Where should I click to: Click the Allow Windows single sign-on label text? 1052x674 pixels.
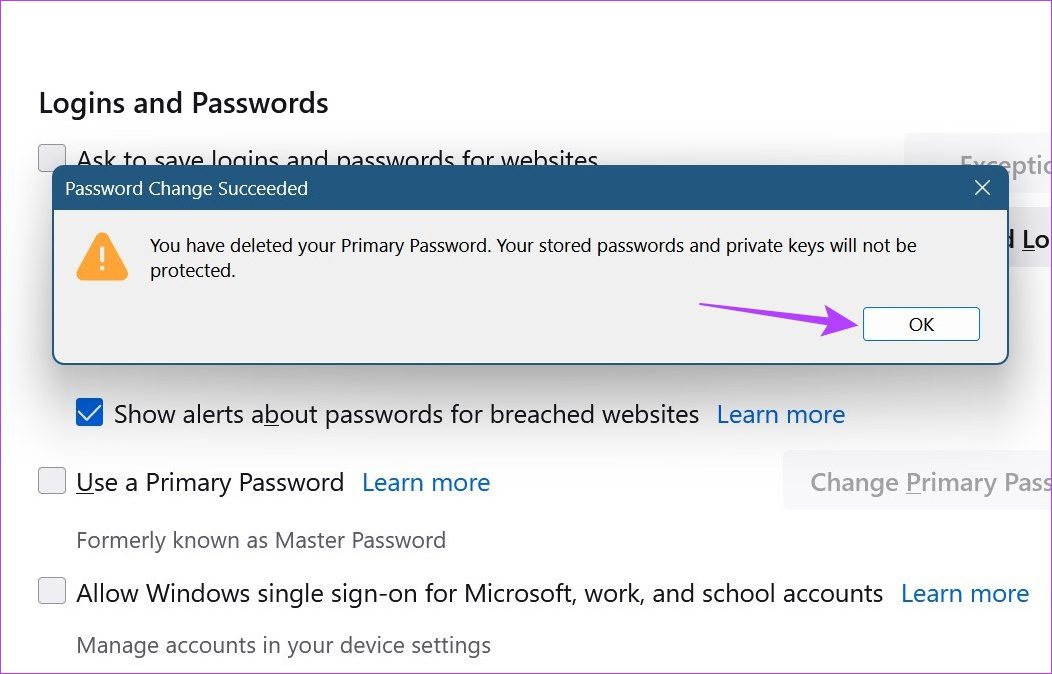[480, 593]
